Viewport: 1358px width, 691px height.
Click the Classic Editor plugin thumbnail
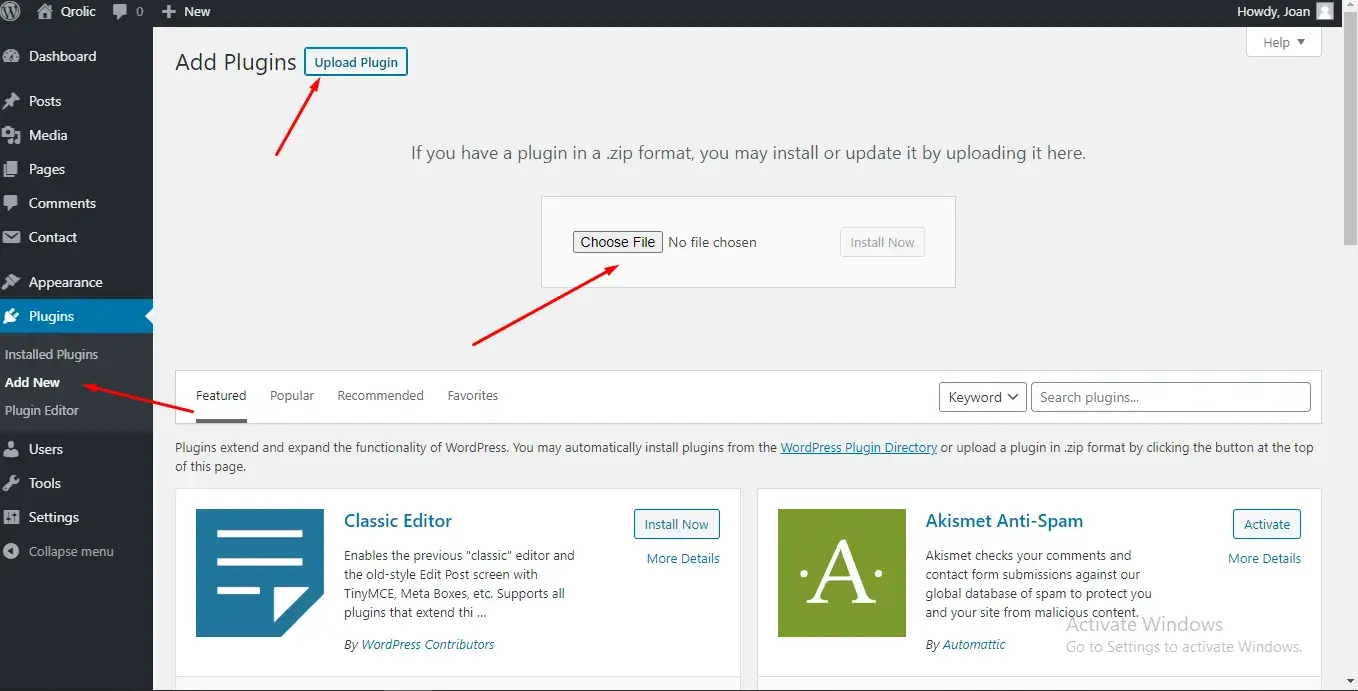[260, 573]
